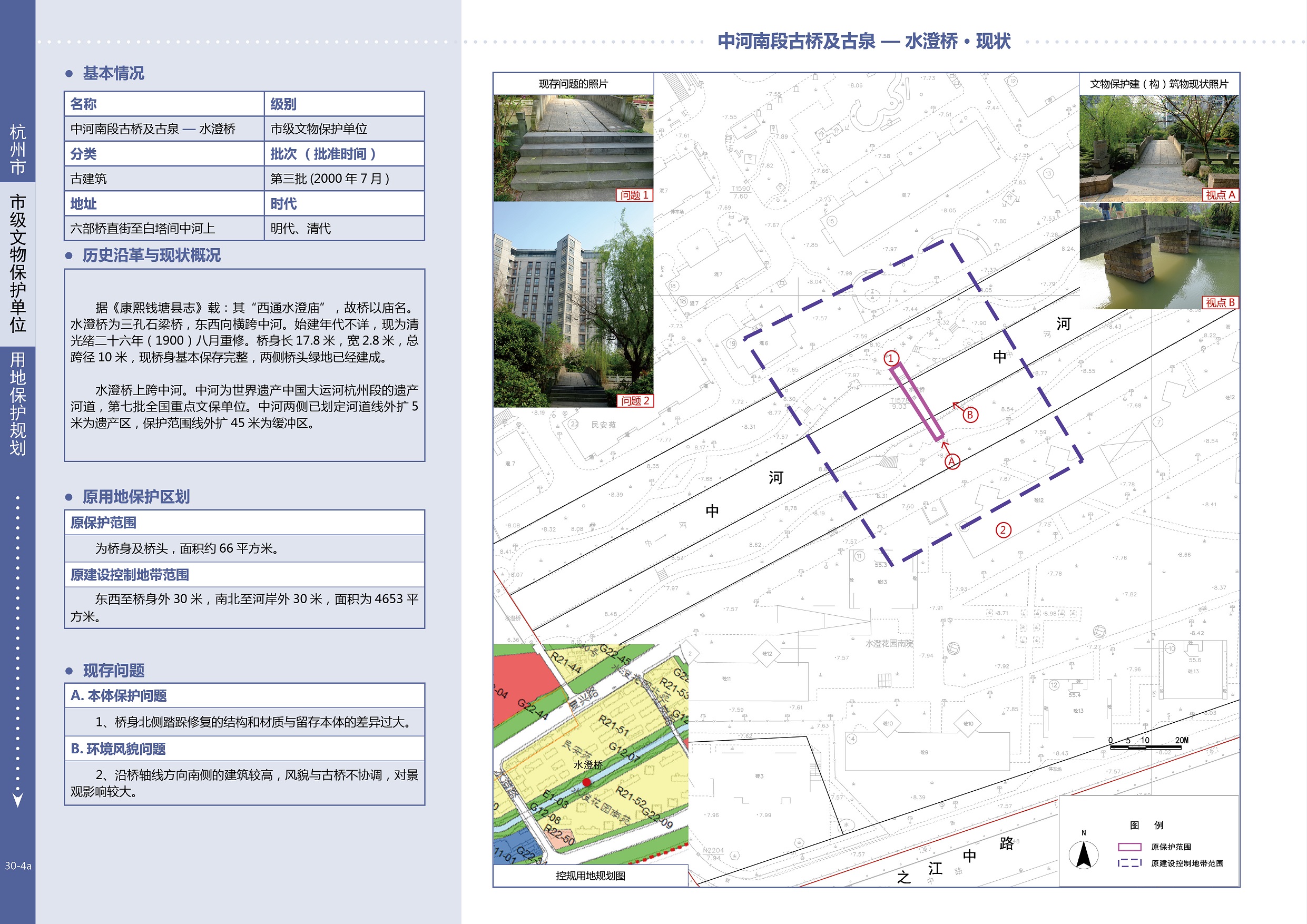Select the 用地保护规划 sidebar section
The image size is (1307, 924).
coord(17,403)
